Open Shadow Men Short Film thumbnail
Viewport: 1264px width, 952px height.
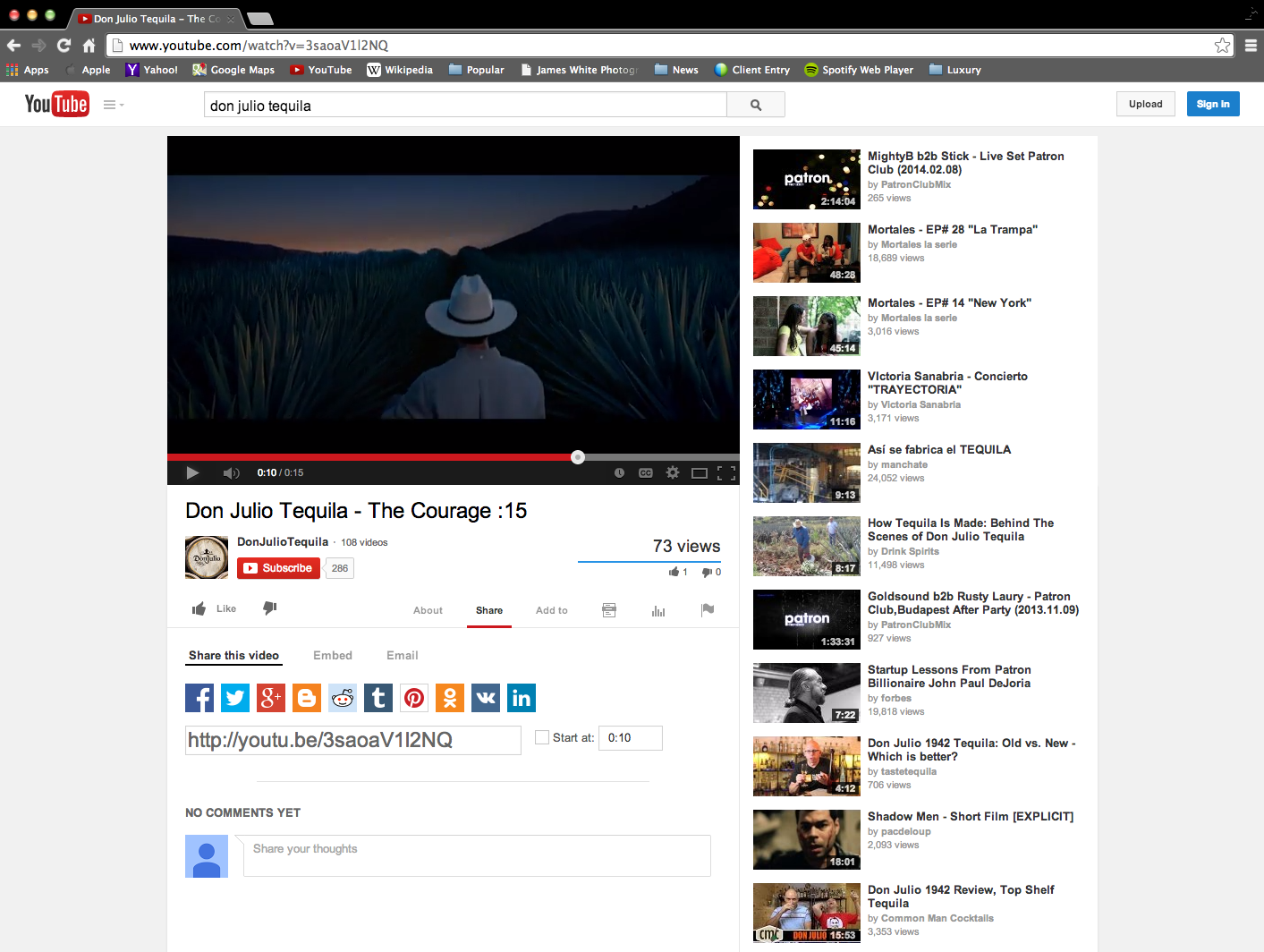(x=807, y=839)
